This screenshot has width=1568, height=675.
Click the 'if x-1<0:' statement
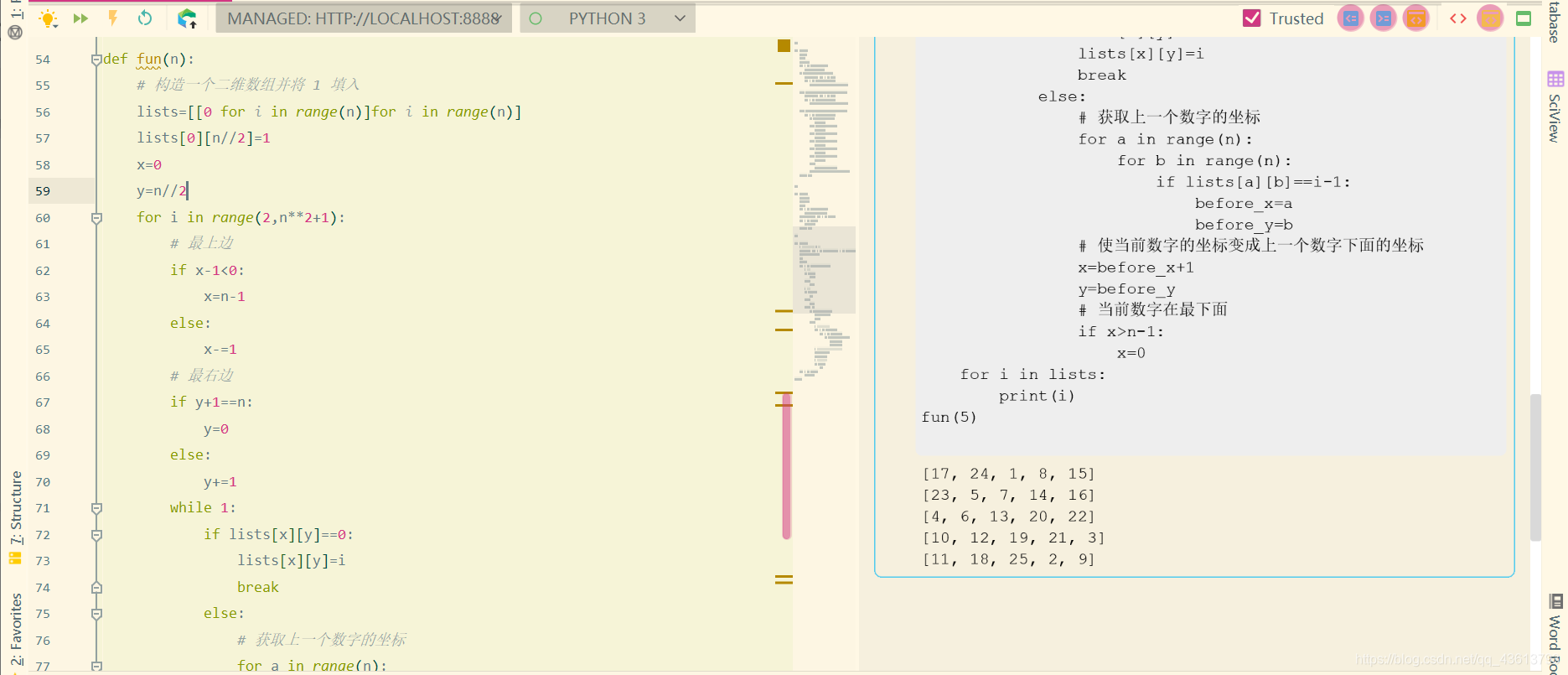tap(207, 271)
